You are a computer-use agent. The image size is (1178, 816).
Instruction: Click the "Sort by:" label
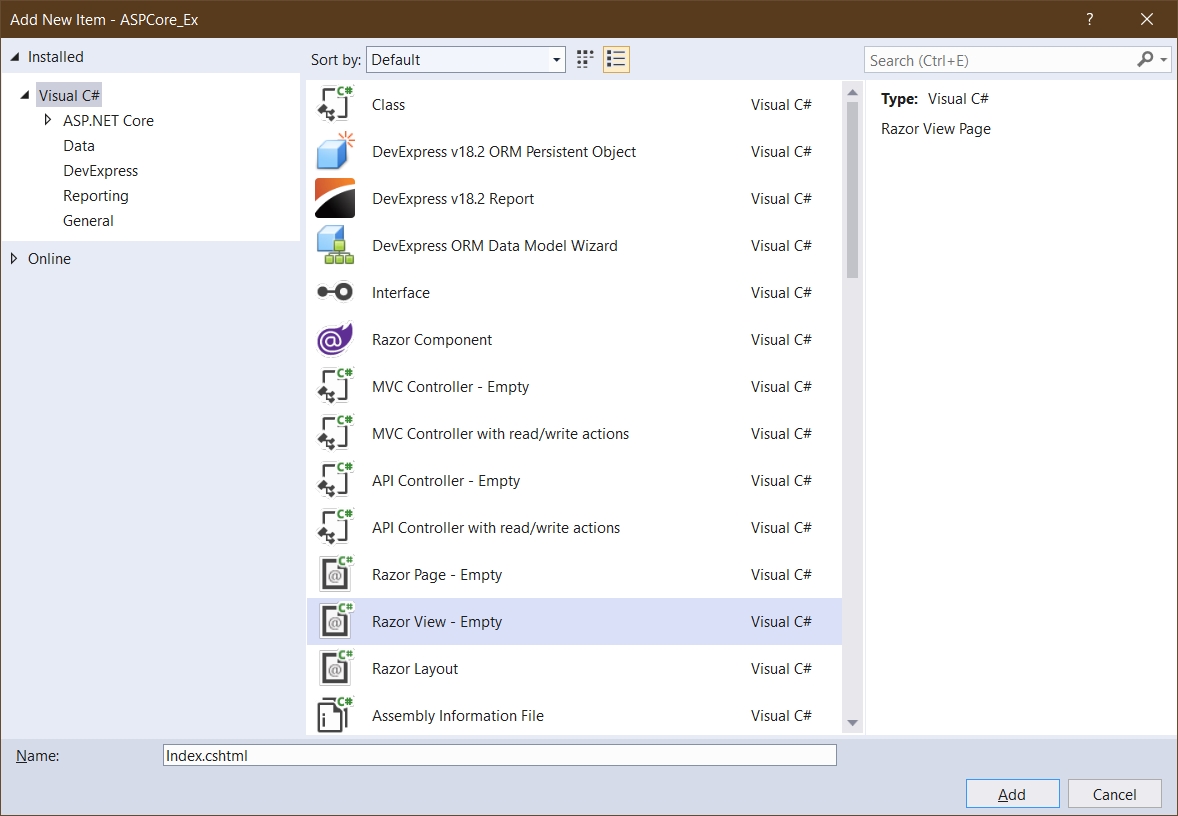pos(336,59)
